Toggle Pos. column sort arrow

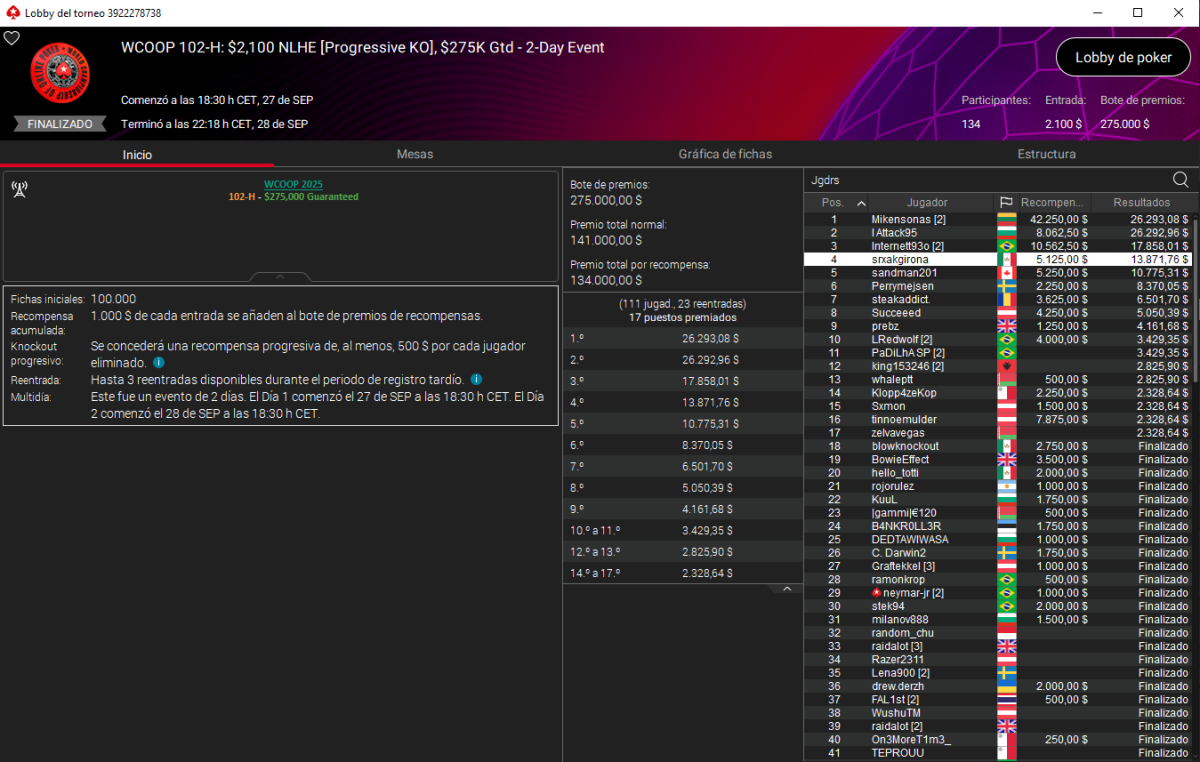[x=861, y=203]
